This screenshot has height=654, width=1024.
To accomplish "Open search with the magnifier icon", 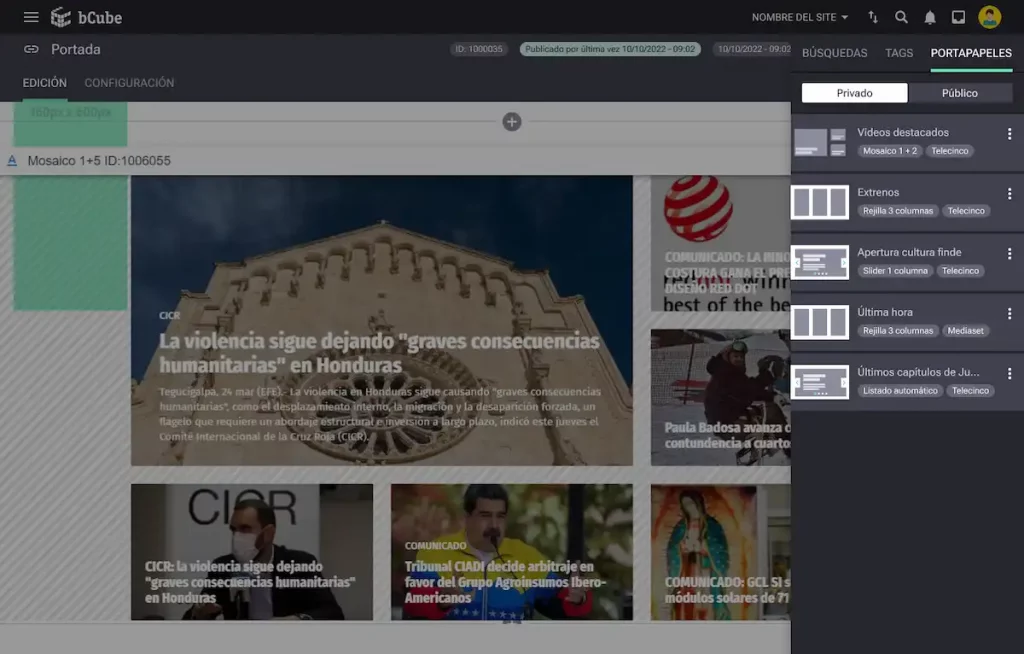I will [x=901, y=17].
